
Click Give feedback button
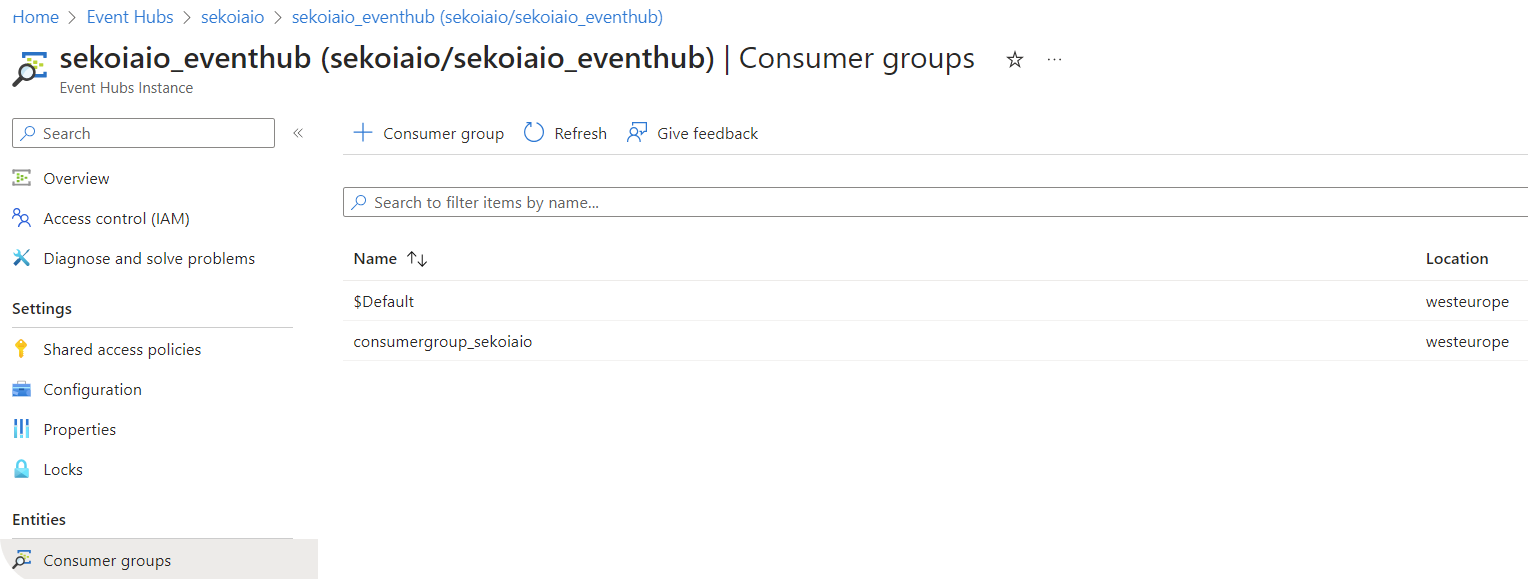[692, 133]
